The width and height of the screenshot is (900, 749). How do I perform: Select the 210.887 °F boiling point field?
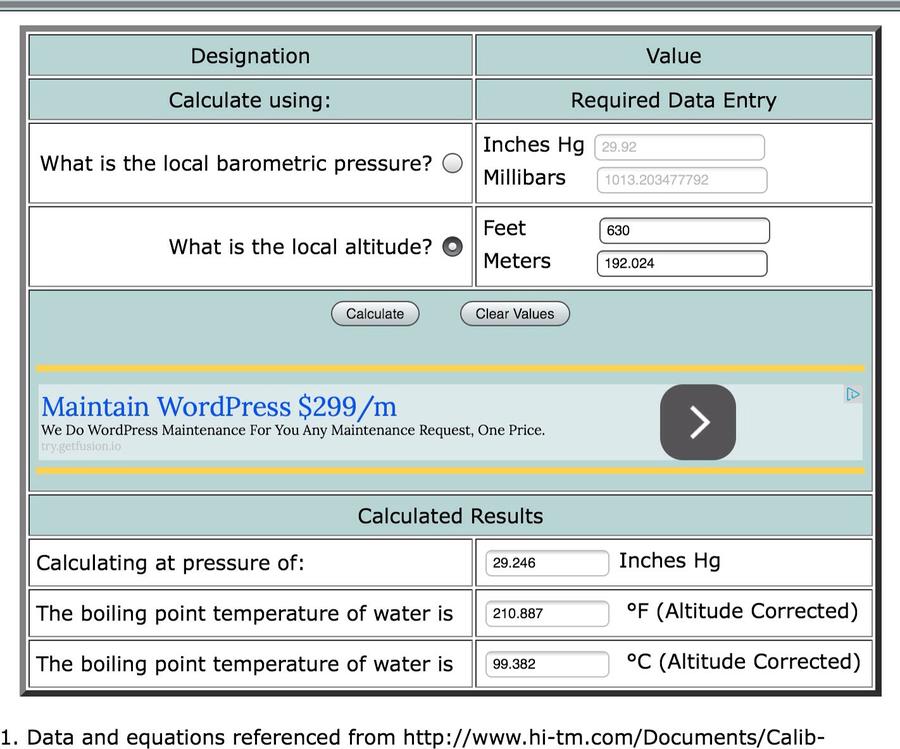coord(546,613)
